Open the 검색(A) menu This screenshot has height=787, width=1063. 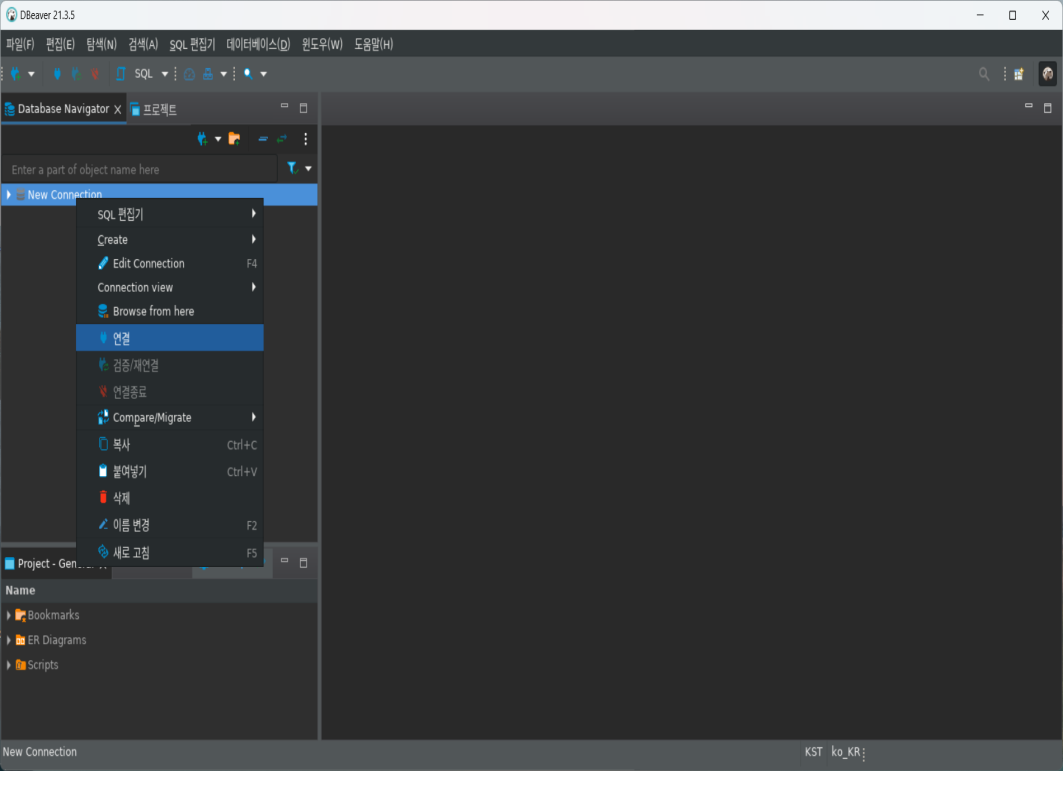point(143,45)
